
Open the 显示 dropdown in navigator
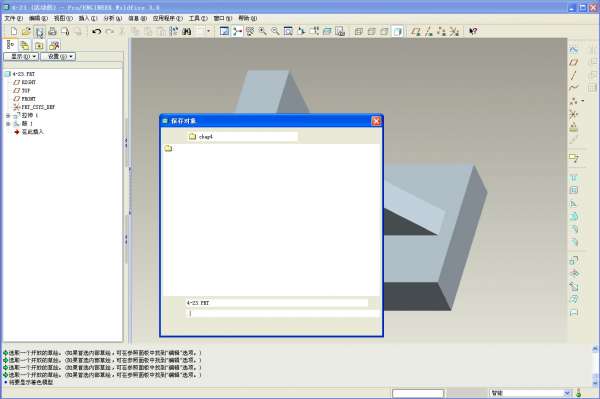click(x=21, y=57)
